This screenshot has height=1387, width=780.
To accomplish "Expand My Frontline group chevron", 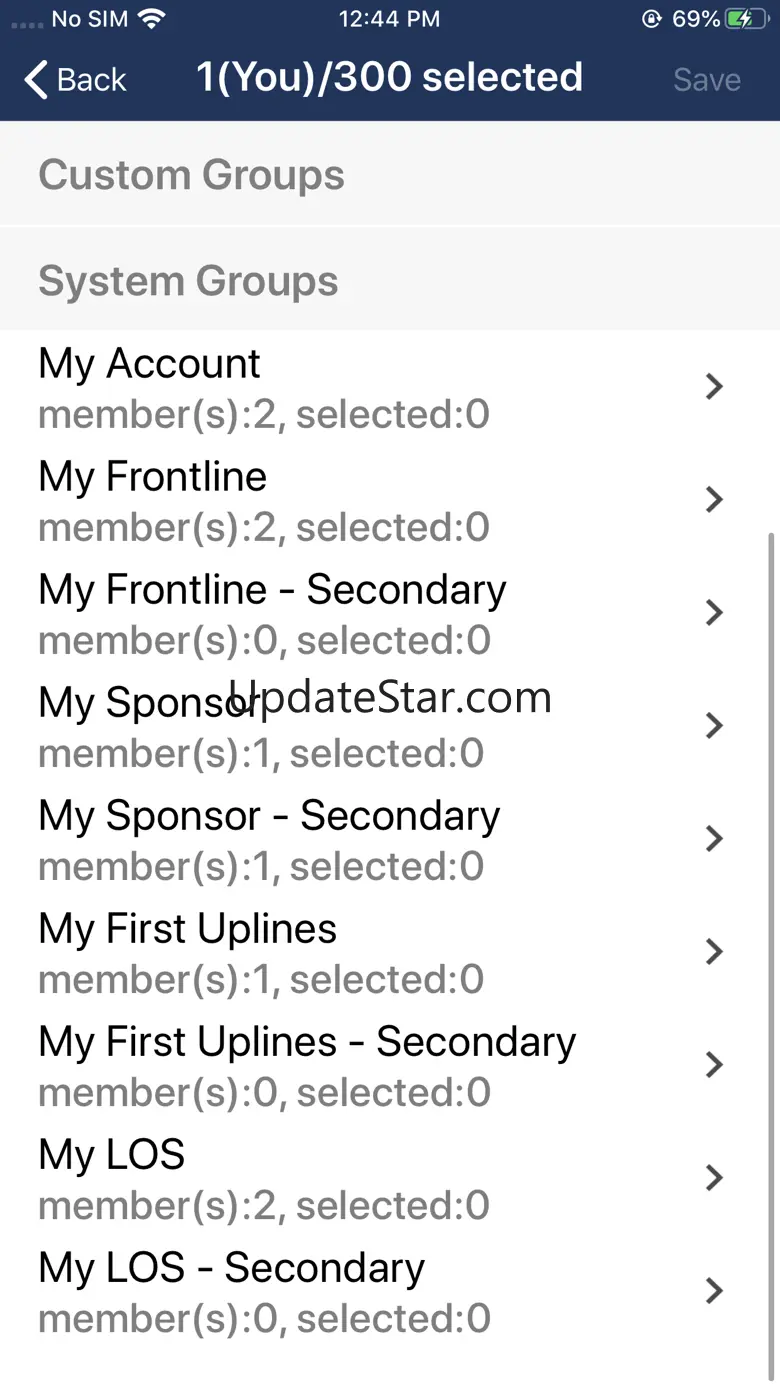I will tap(714, 500).
